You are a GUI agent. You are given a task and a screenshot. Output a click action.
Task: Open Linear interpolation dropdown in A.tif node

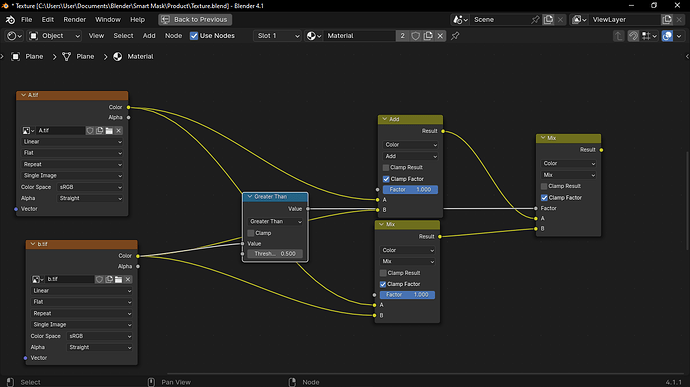click(x=72, y=142)
